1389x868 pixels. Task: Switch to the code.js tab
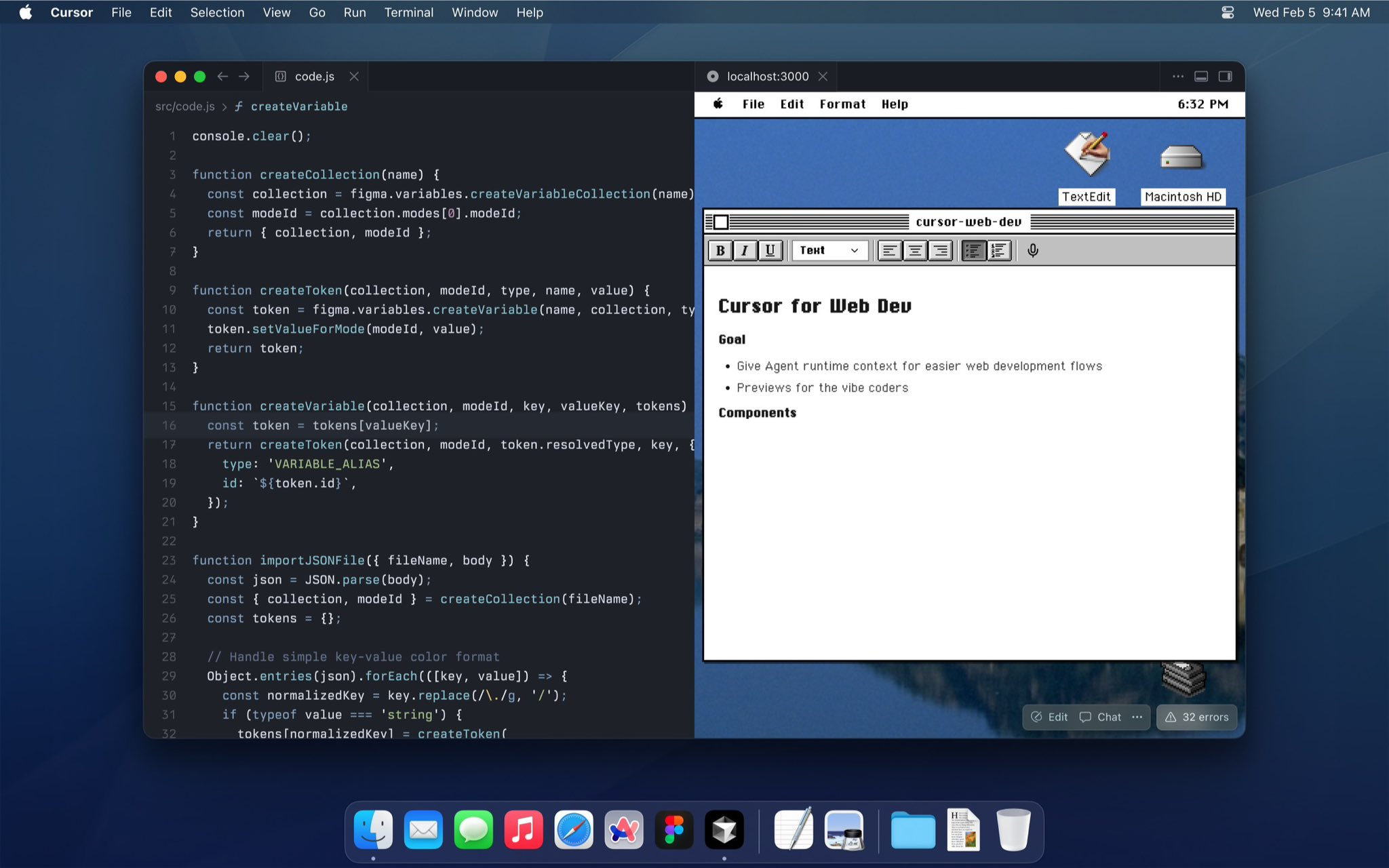tap(314, 77)
